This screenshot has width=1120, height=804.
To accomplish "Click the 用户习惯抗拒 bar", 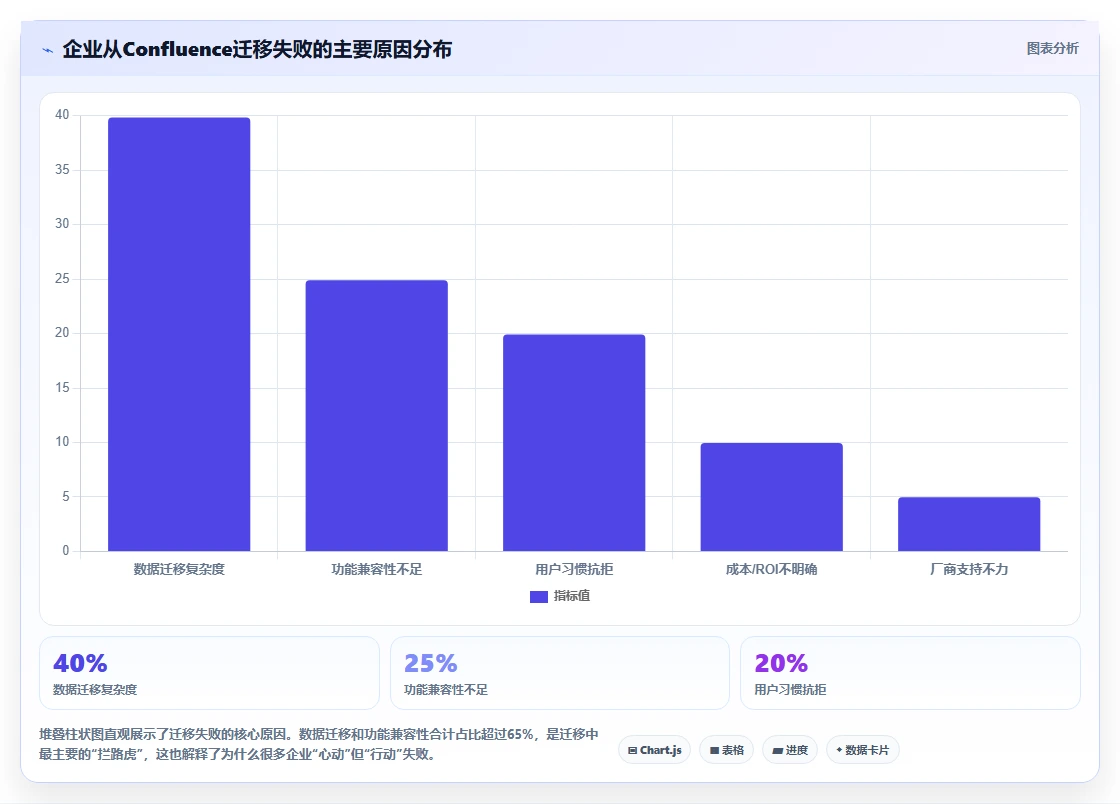I will point(574,443).
